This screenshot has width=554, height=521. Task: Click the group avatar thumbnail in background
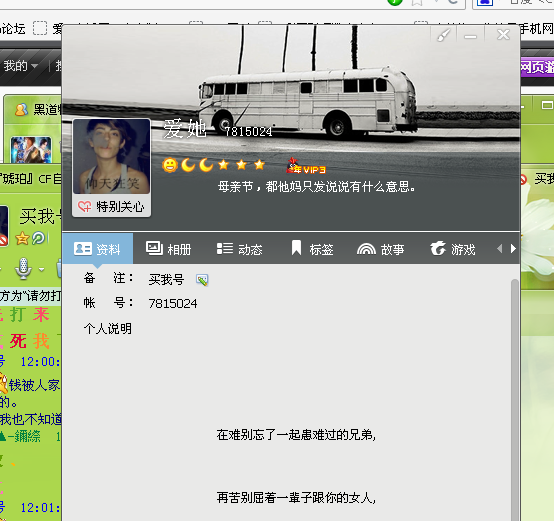[31, 150]
